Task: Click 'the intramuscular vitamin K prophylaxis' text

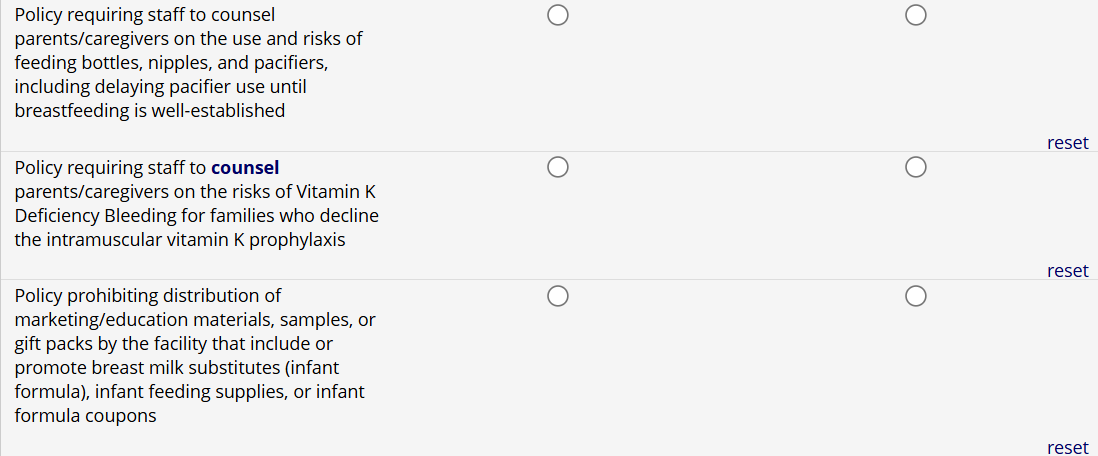Action: tap(180, 239)
